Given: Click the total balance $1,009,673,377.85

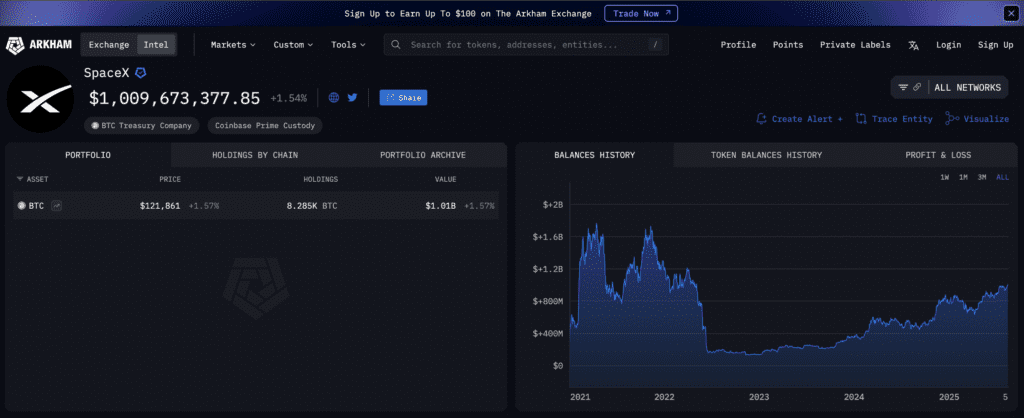Looking at the screenshot, I should pyautogui.click(x=174, y=98).
